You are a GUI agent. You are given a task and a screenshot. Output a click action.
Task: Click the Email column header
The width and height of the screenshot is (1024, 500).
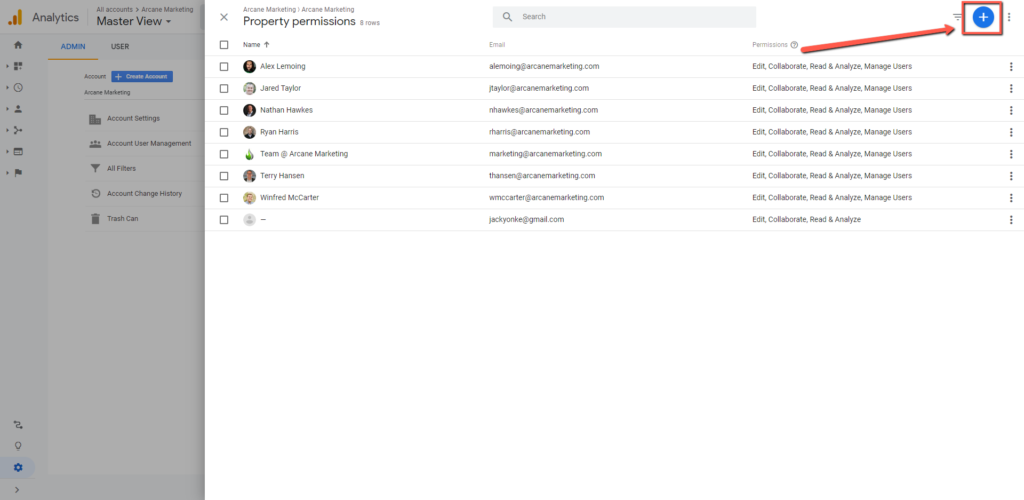click(x=497, y=45)
